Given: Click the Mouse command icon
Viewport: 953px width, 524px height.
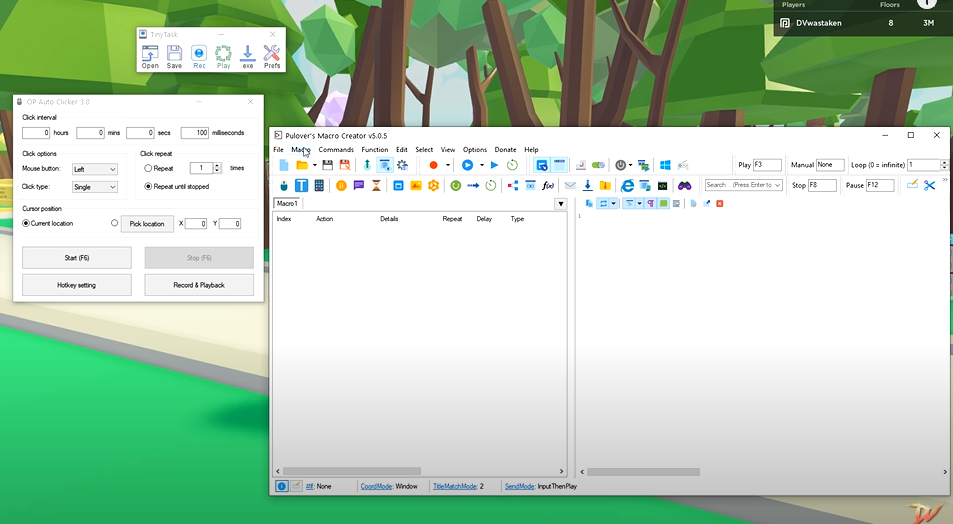Looking at the screenshot, I should click(x=284, y=185).
